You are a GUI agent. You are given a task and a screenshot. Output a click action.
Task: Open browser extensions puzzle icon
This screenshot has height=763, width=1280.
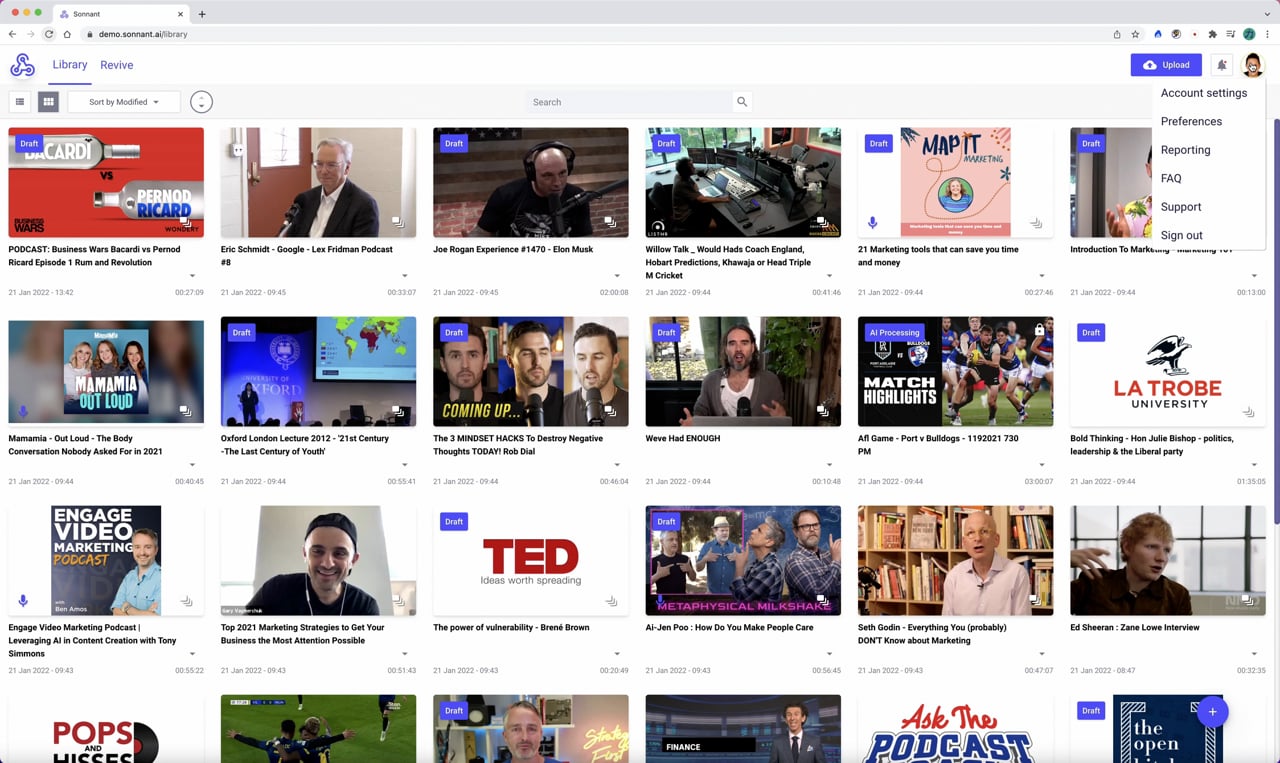tap(1212, 34)
